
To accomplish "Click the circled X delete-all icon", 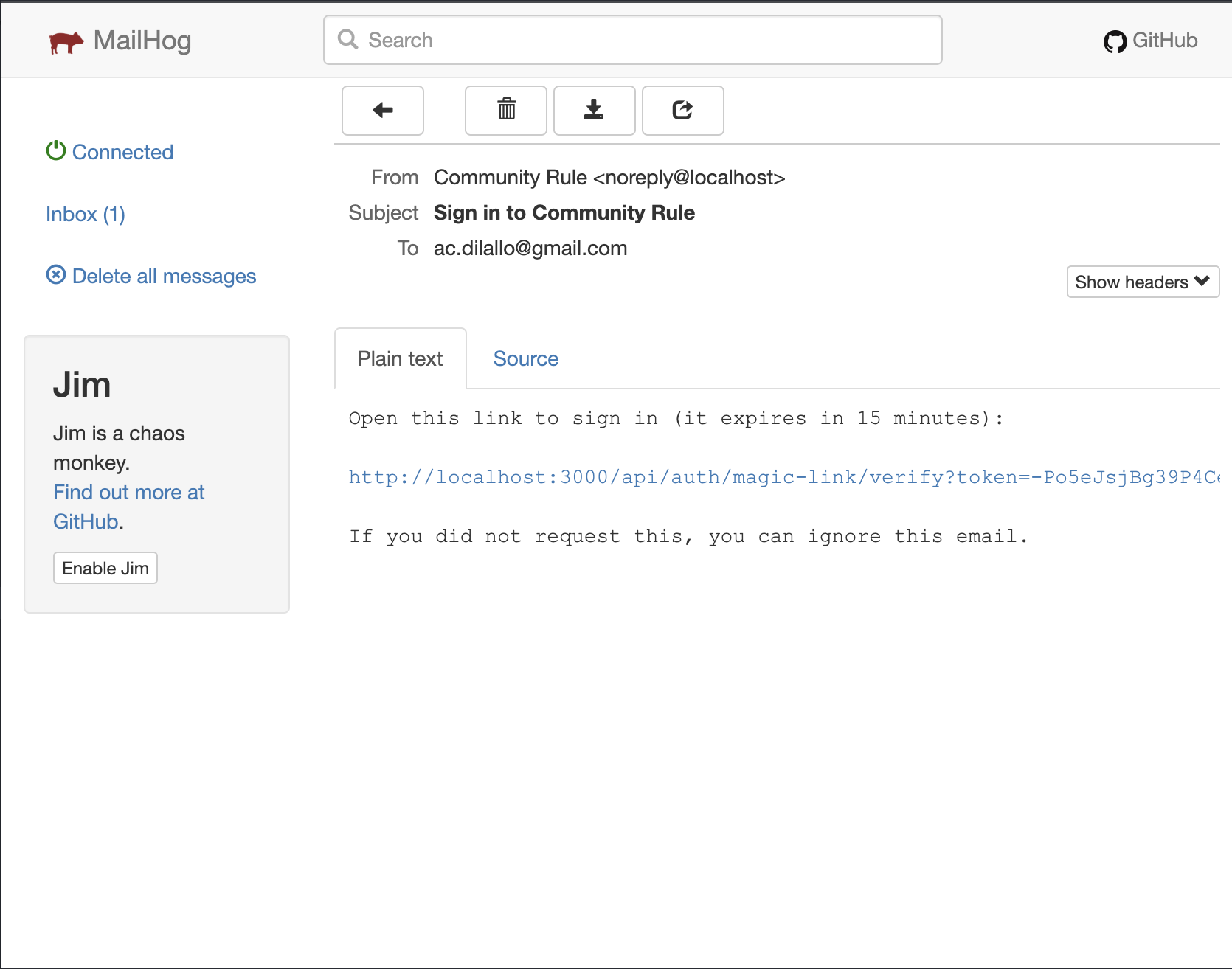I will tap(56, 275).
